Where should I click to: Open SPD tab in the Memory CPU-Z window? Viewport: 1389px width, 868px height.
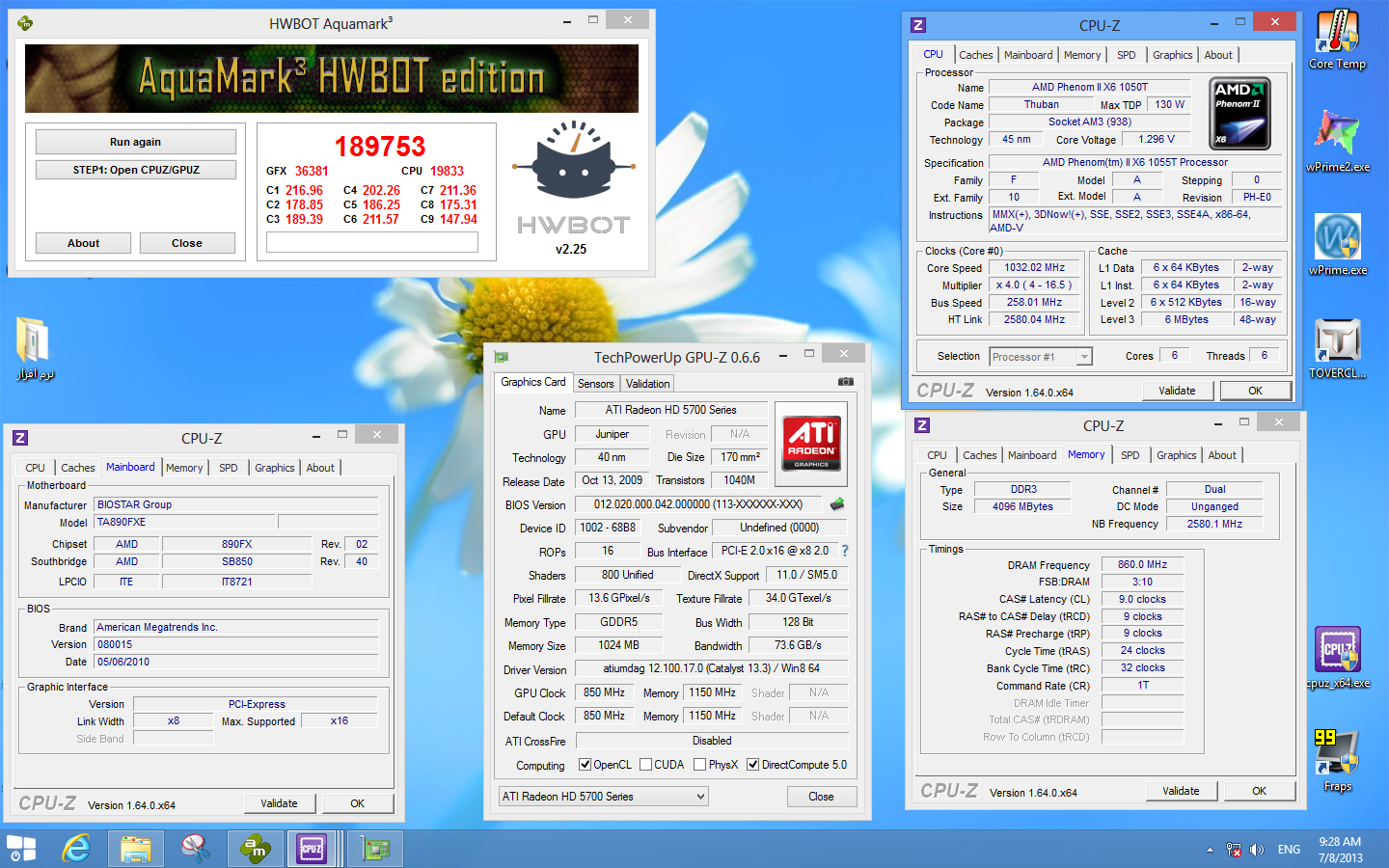tap(1130, 455)
